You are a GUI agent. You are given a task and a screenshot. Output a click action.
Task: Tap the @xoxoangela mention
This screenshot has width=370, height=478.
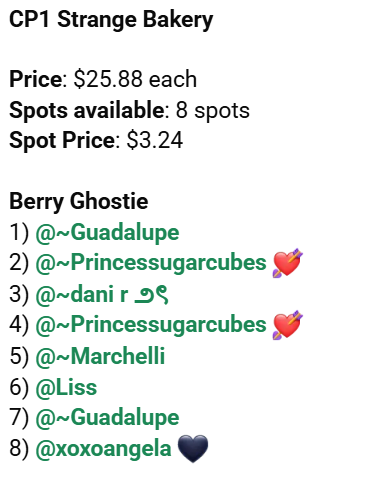tap(103, 449)
